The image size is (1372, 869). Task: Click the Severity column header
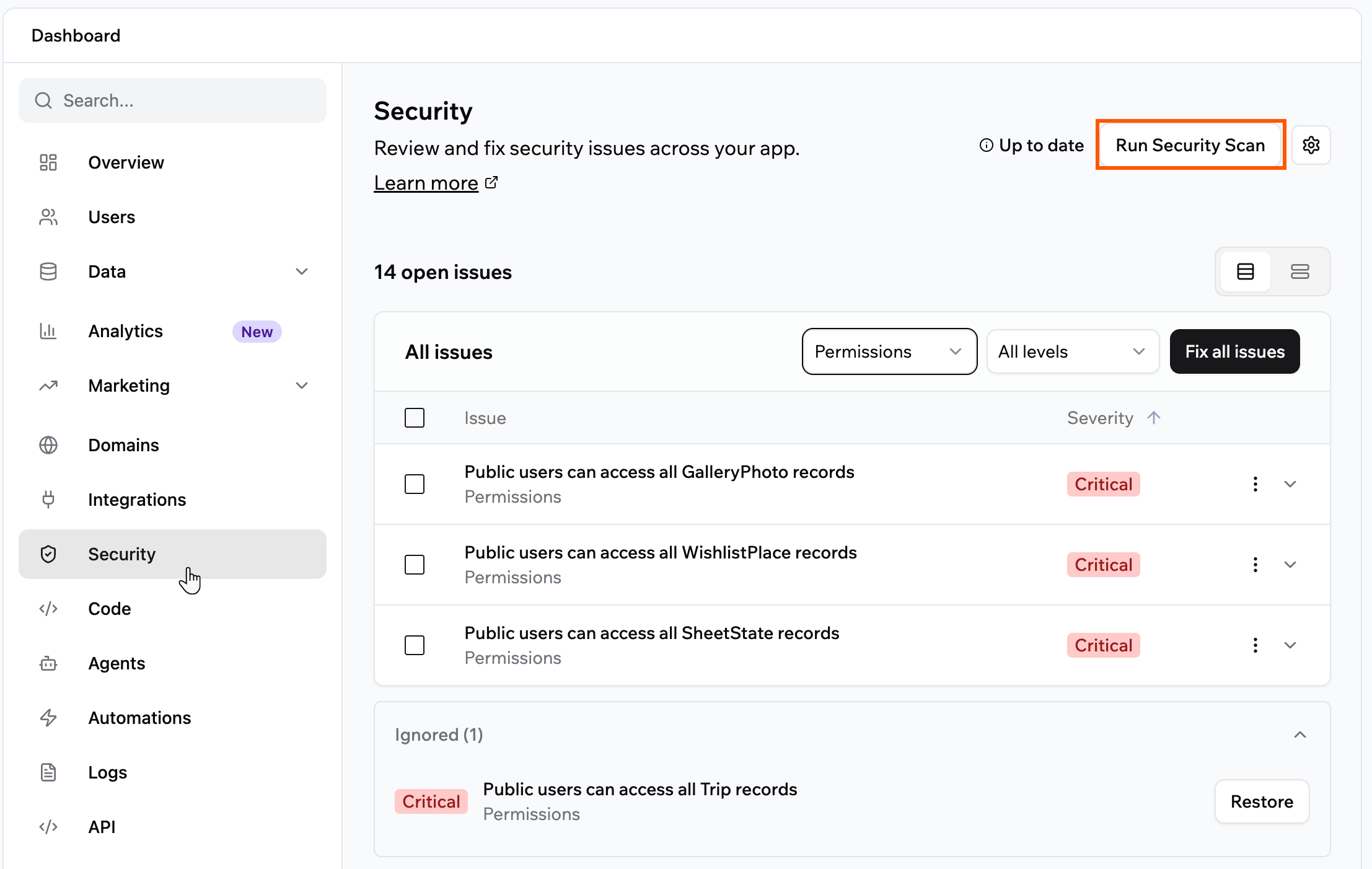tap(1100, 418)
